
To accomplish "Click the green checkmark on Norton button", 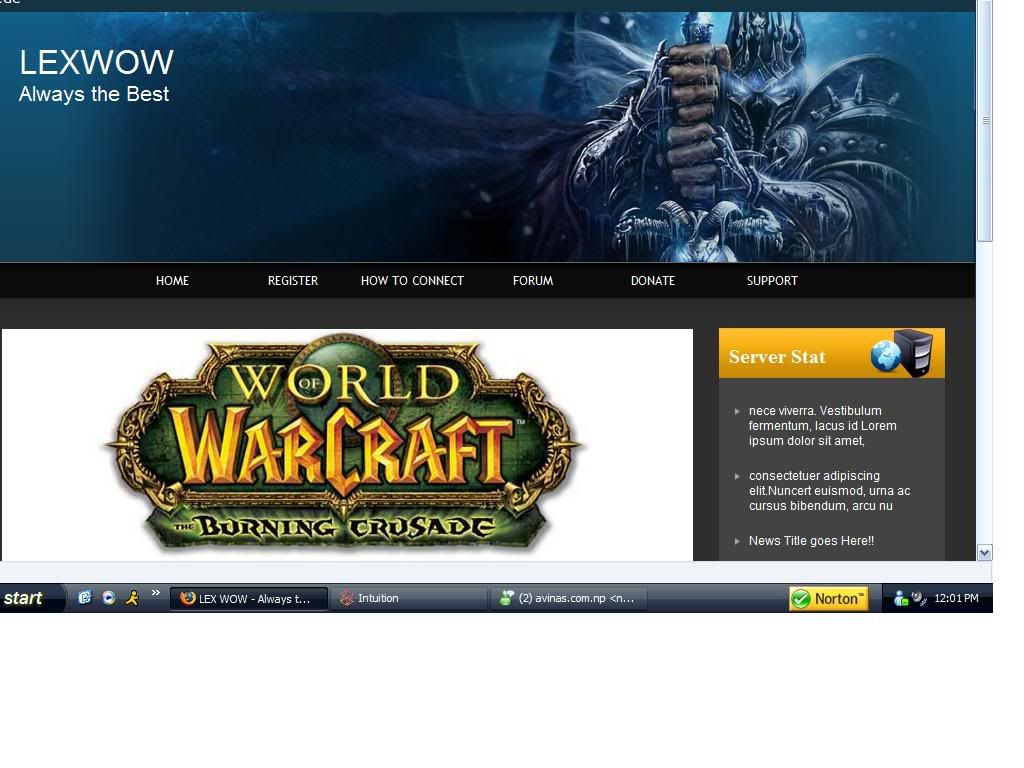I will pyautogui.click(x=801, y=599).
